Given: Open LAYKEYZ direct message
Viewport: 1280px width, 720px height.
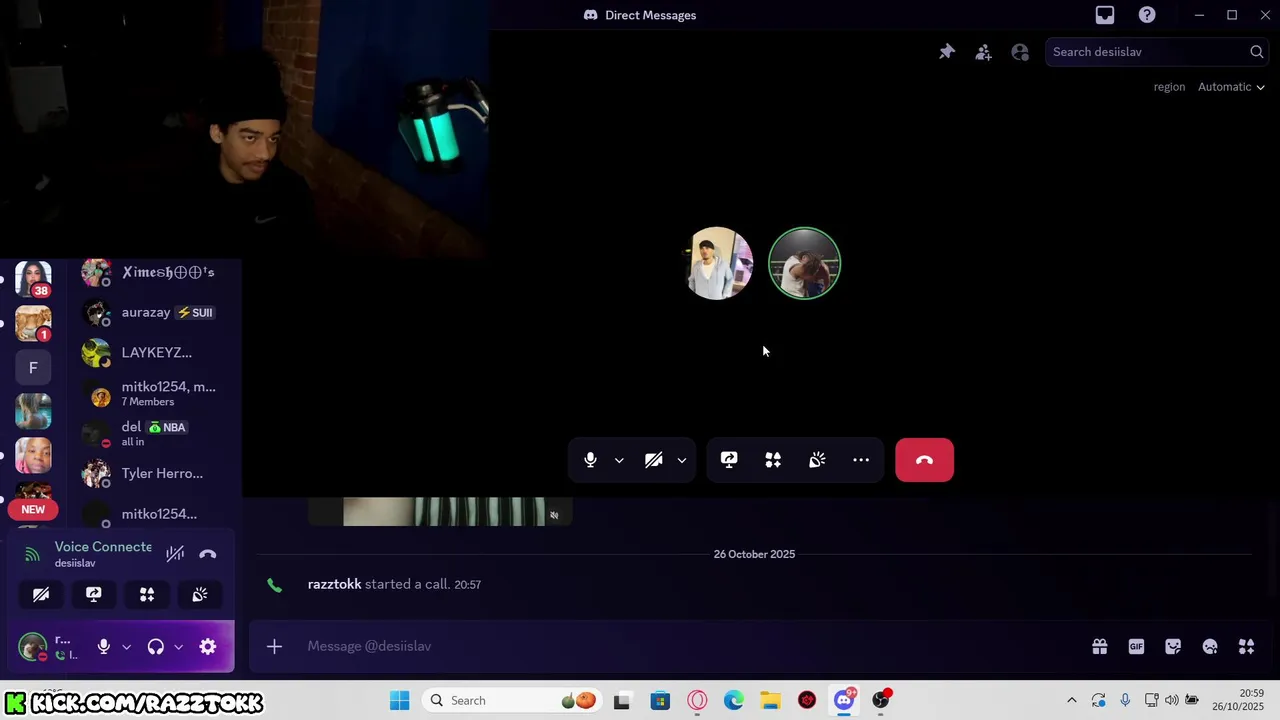Looking at the screenshot, I should pos(156,352).
